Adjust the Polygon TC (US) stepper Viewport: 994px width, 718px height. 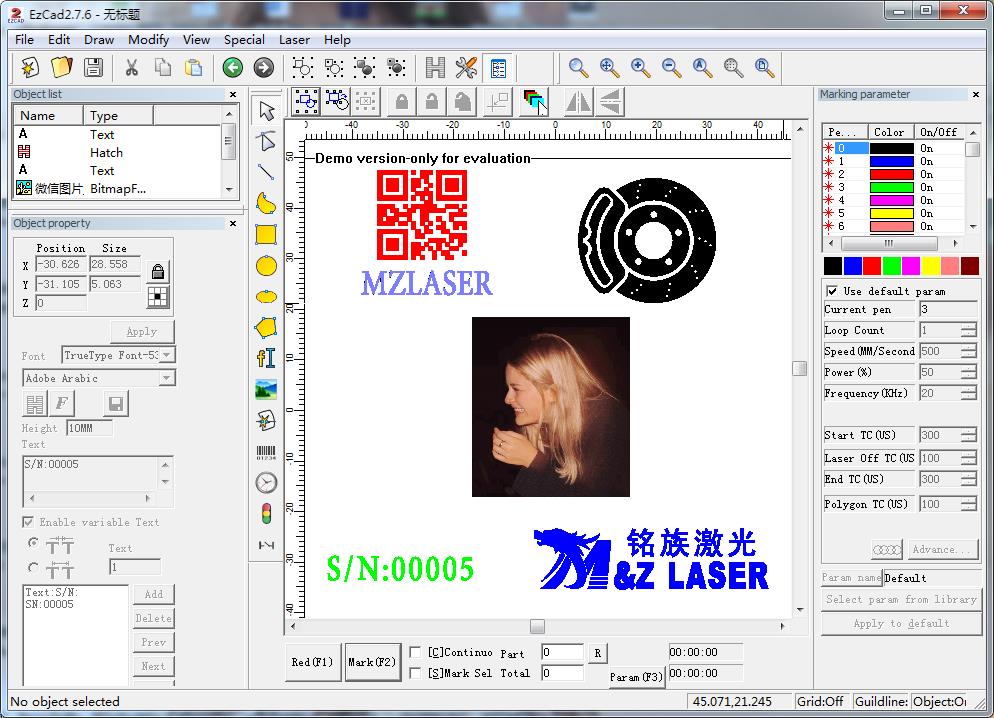969,504
